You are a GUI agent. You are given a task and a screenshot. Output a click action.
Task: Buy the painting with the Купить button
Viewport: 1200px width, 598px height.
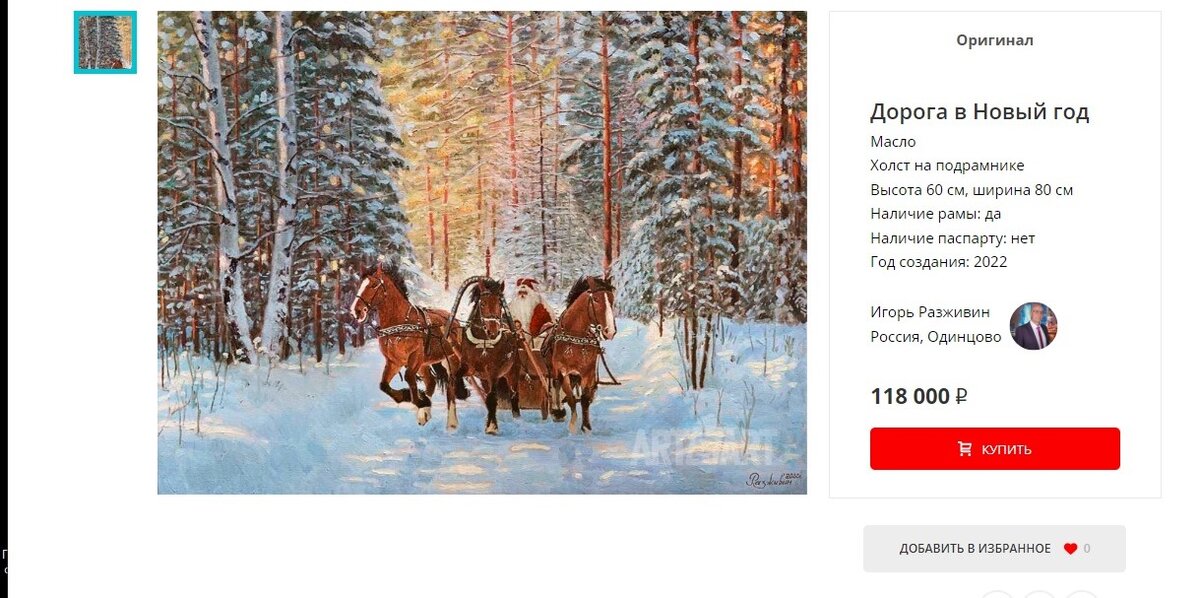[x=995, y=449]
